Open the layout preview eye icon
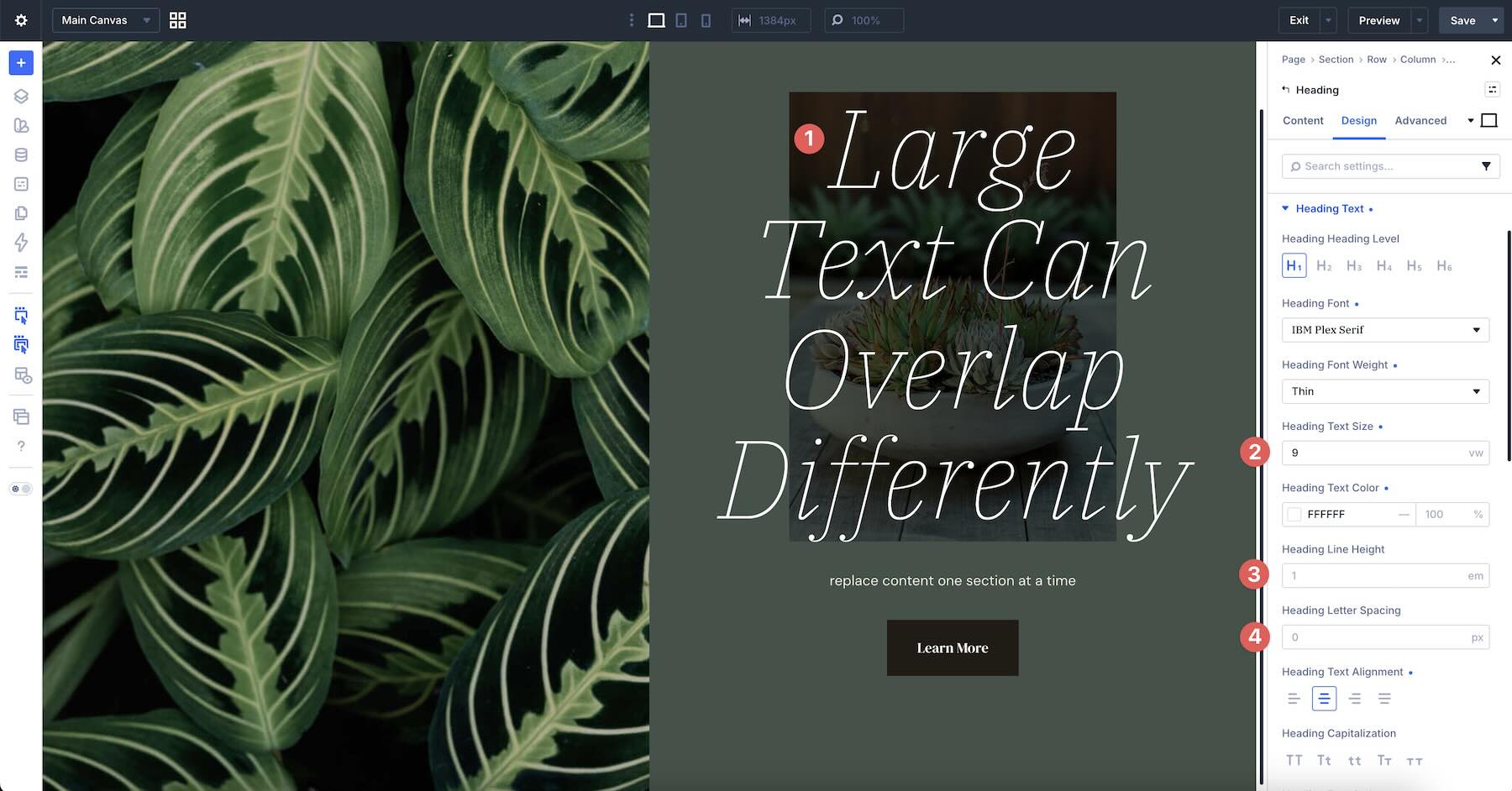This screenshot has width=1512, height=791. coord(22,375)
